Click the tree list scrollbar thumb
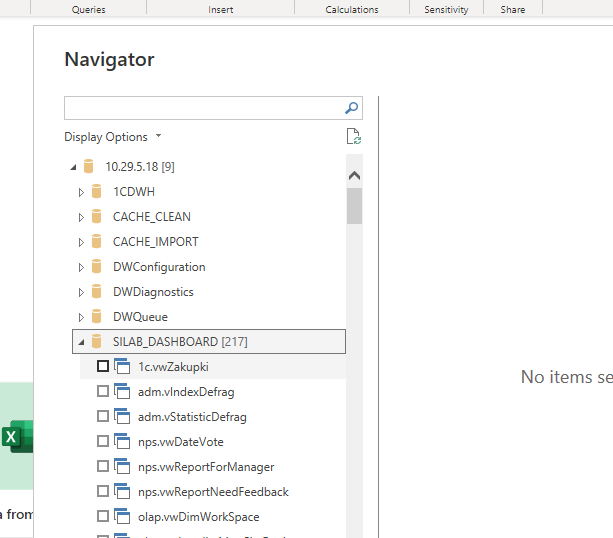Viewport: 613px width, 538px height. [354, 206]
